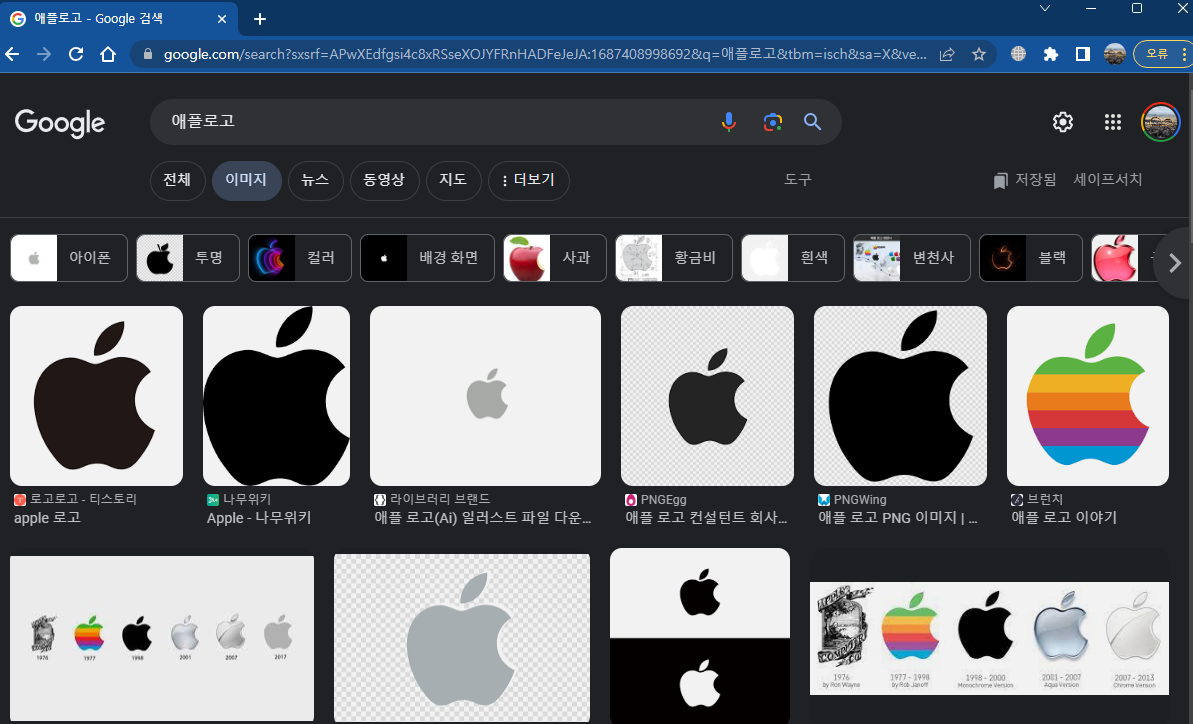Screen dimensions: 1193x724
Task: Click the 'Apple - 나무위키' result title
Action: pyautogui.click(x=259, y=518)
